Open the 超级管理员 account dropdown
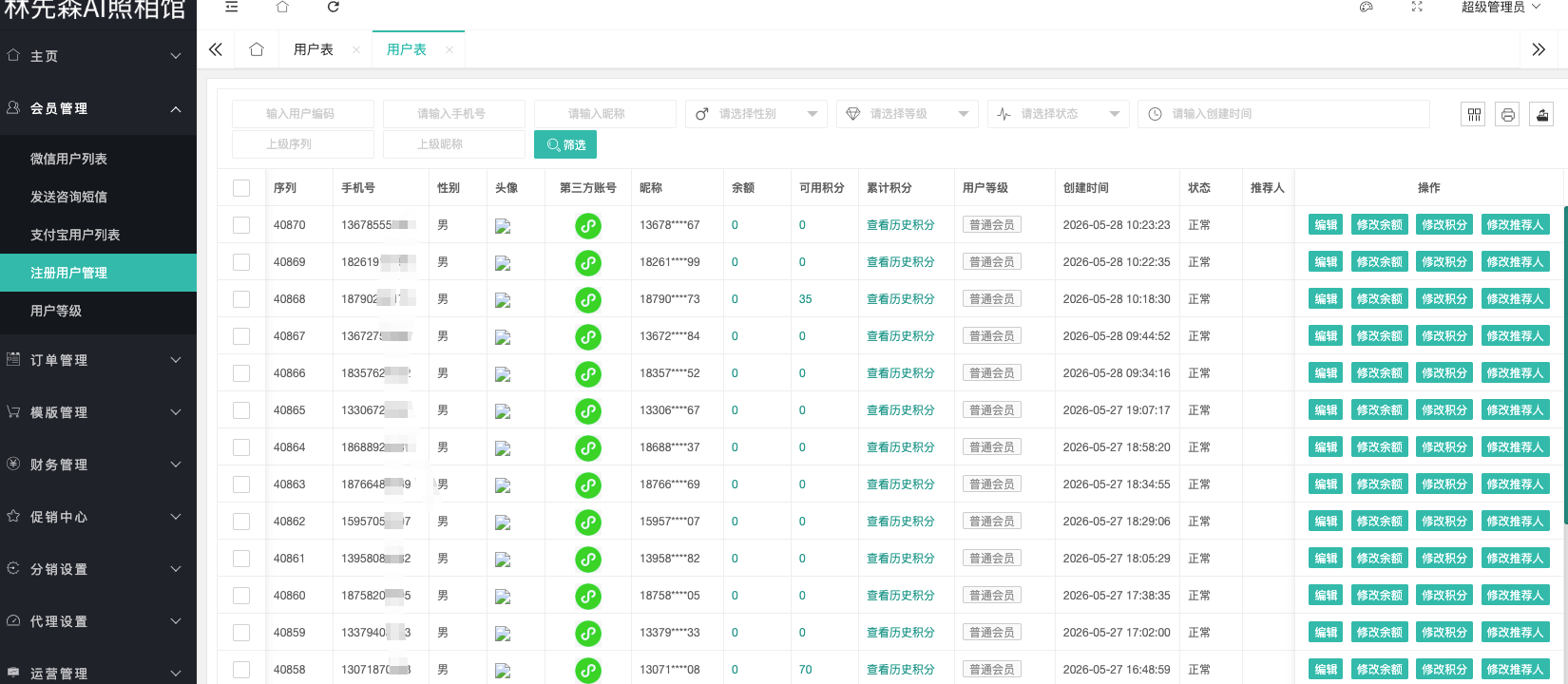 click(x=1501, y=7)
